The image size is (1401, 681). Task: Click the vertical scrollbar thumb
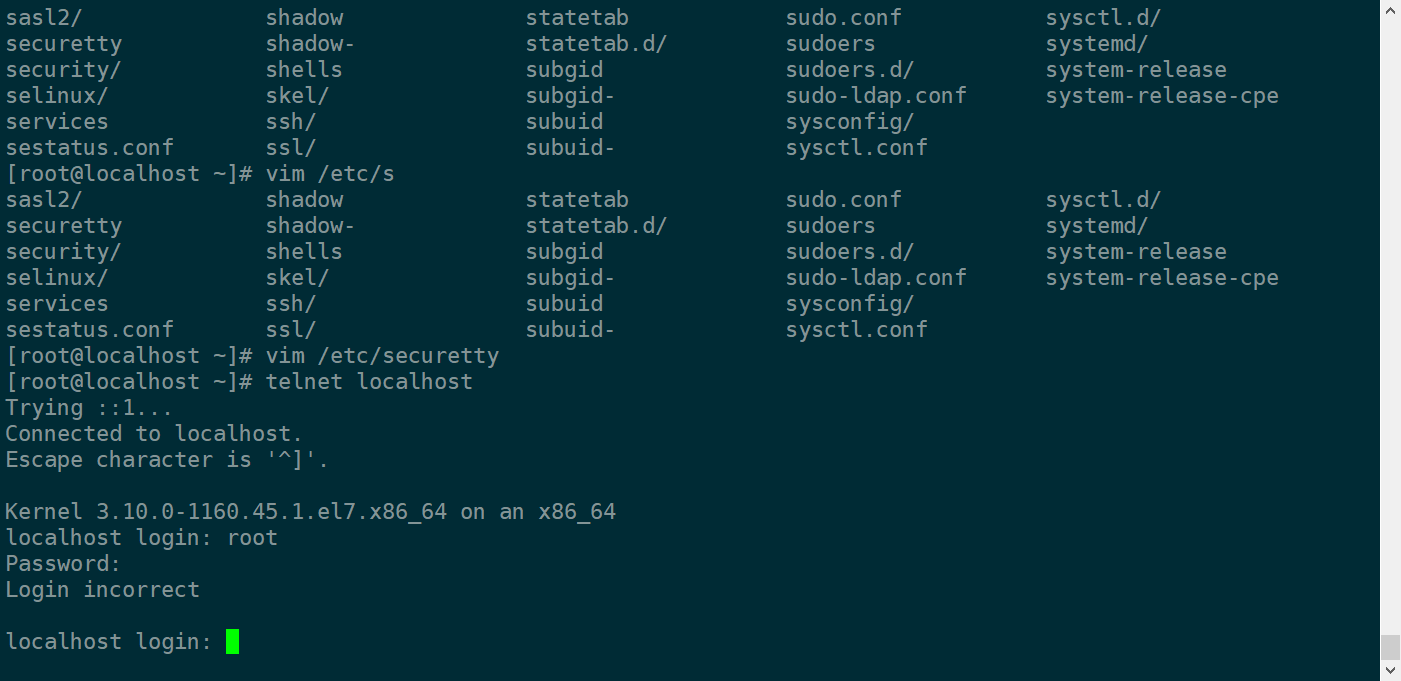point(1390,646)
